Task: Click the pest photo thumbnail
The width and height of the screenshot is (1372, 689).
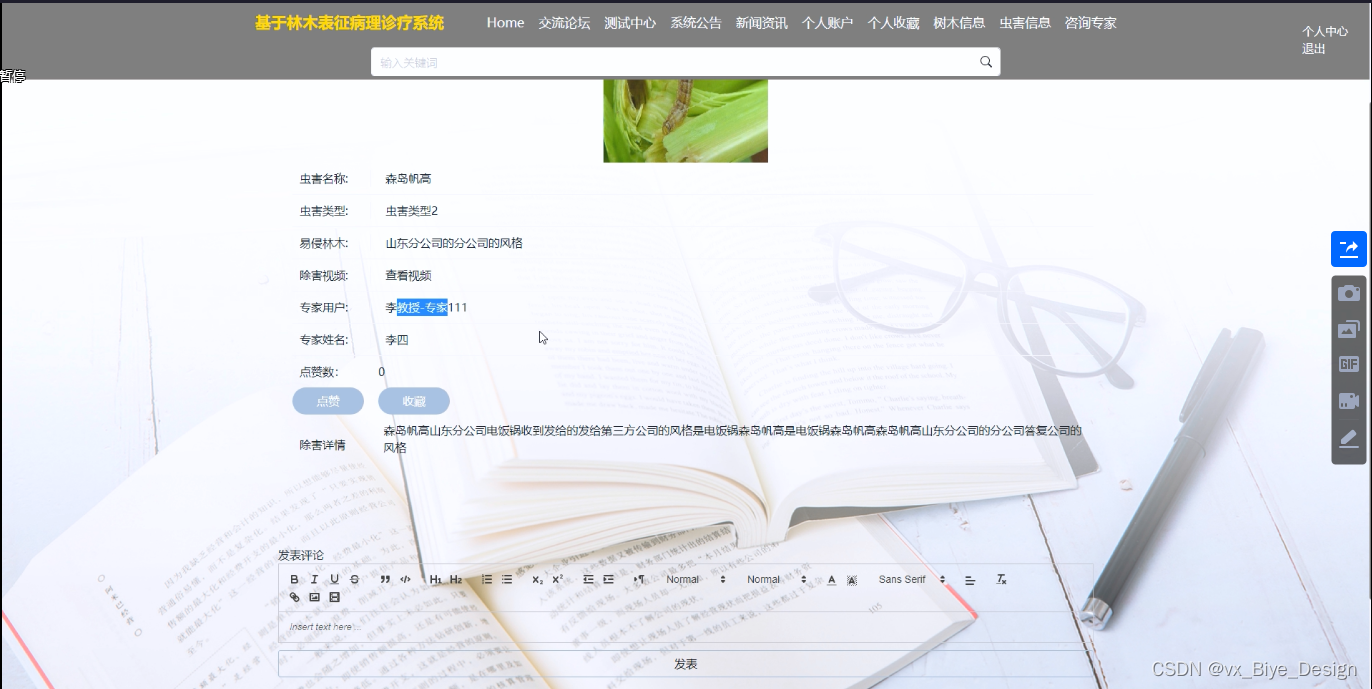Action: coord(685,121)
